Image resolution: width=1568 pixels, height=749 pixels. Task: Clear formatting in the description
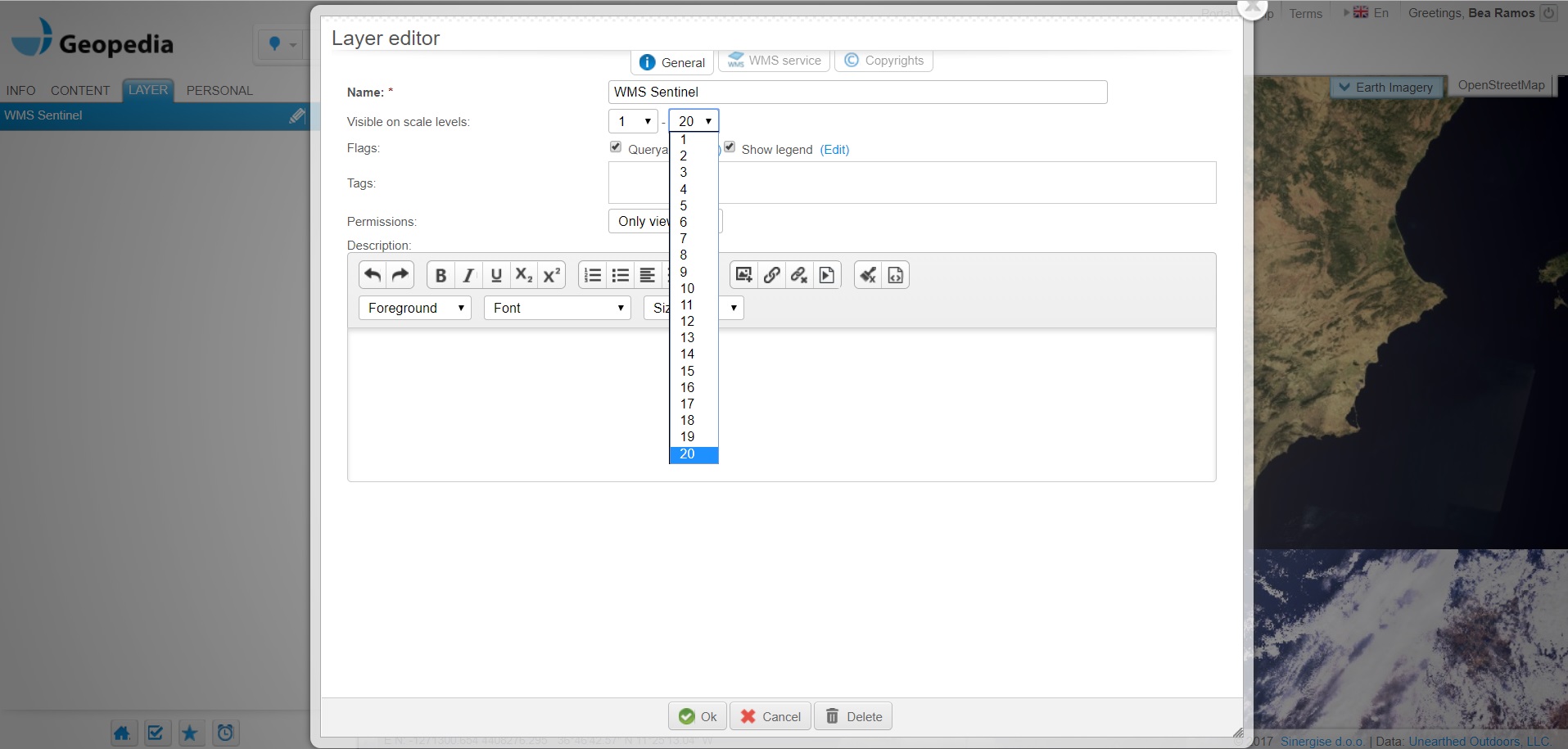868,275
